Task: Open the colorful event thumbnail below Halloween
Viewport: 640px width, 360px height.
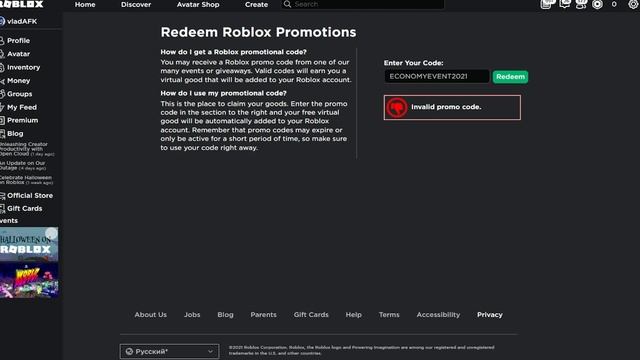Action: 29,280
